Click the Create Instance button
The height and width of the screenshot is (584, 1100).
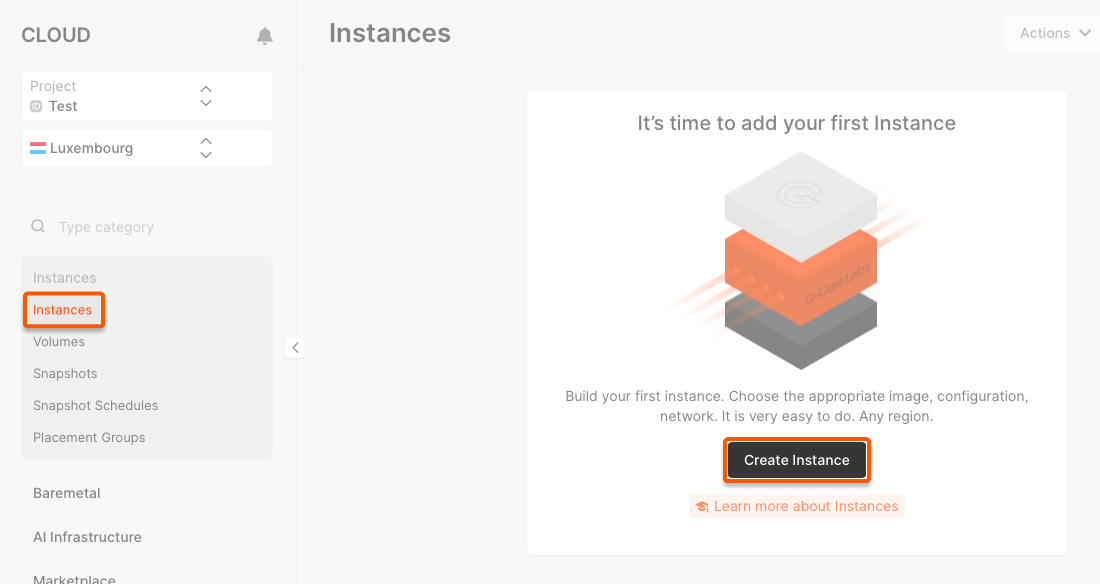(796, 460)
